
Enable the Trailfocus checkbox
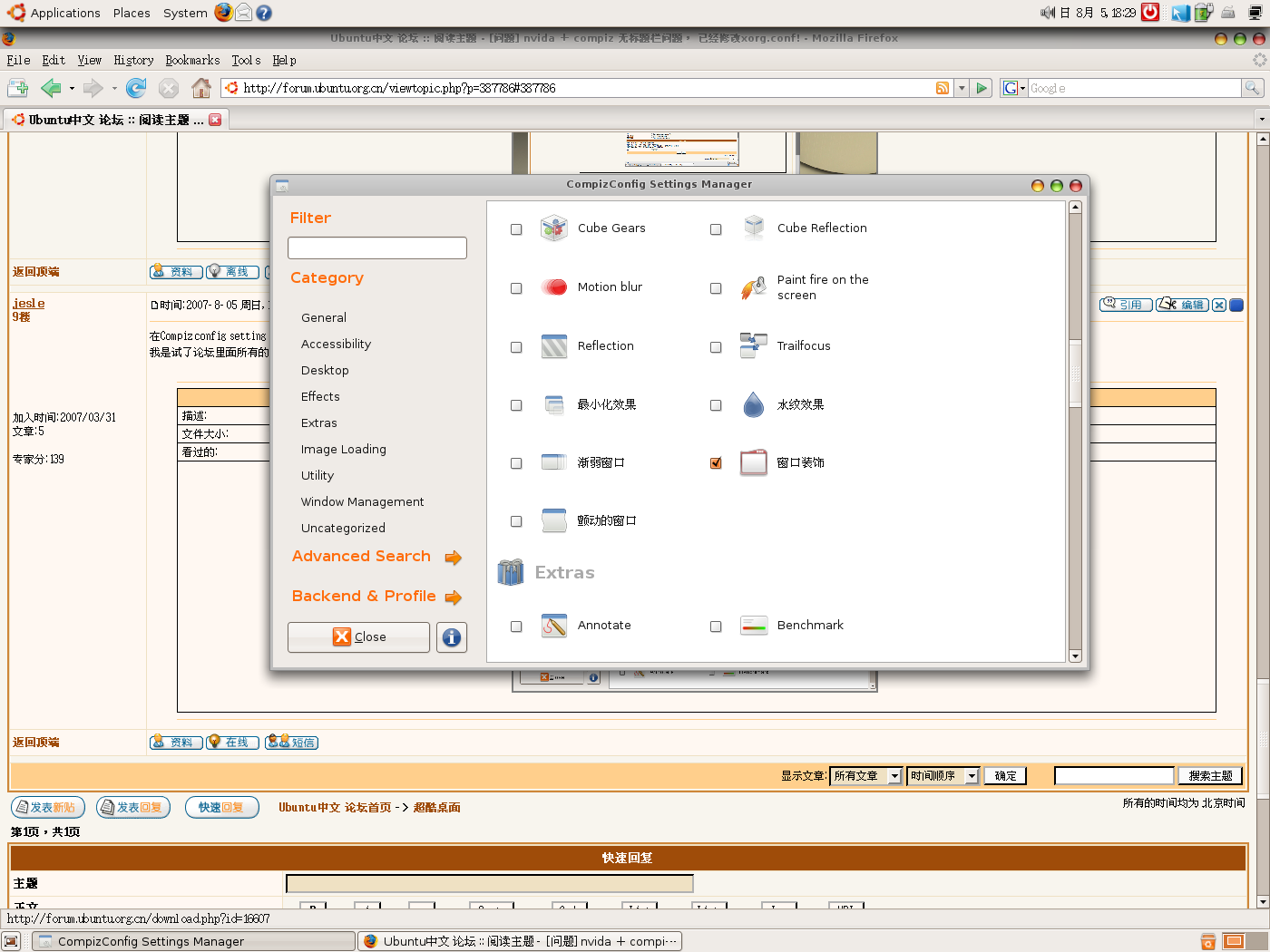716,347
